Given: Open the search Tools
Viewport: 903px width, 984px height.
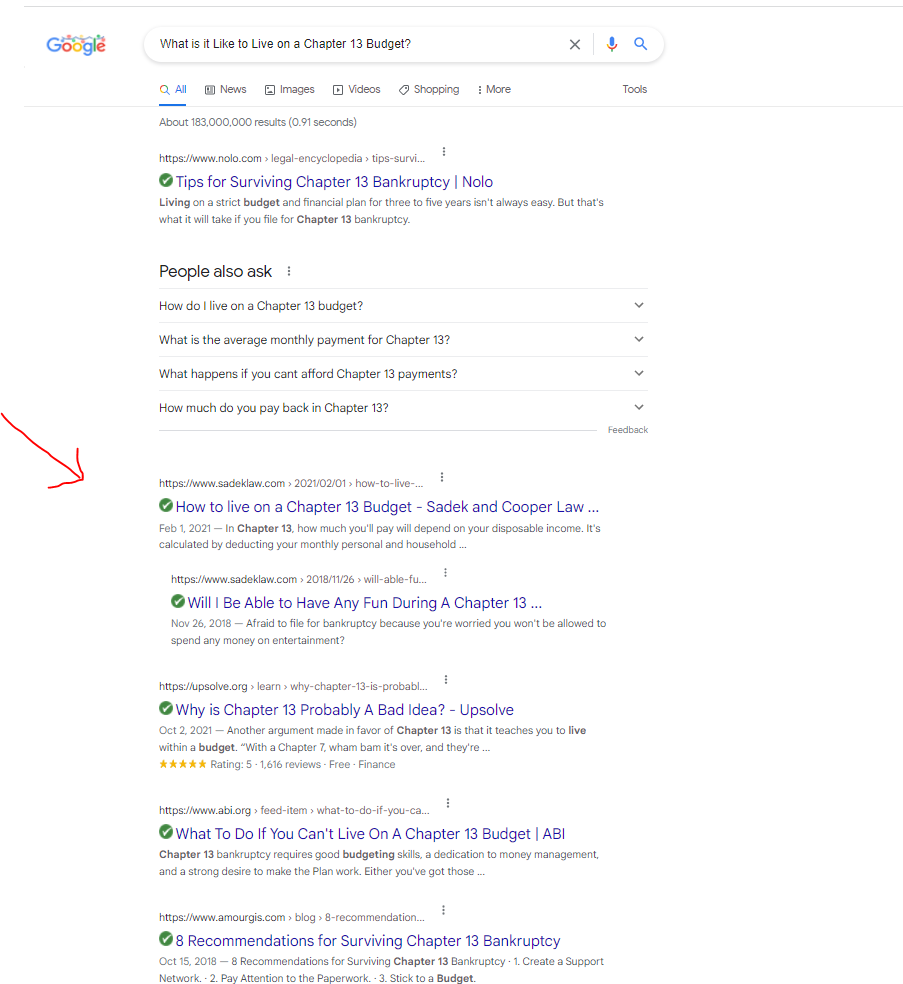Looking at the screenshot, I should tap(634, 89).
